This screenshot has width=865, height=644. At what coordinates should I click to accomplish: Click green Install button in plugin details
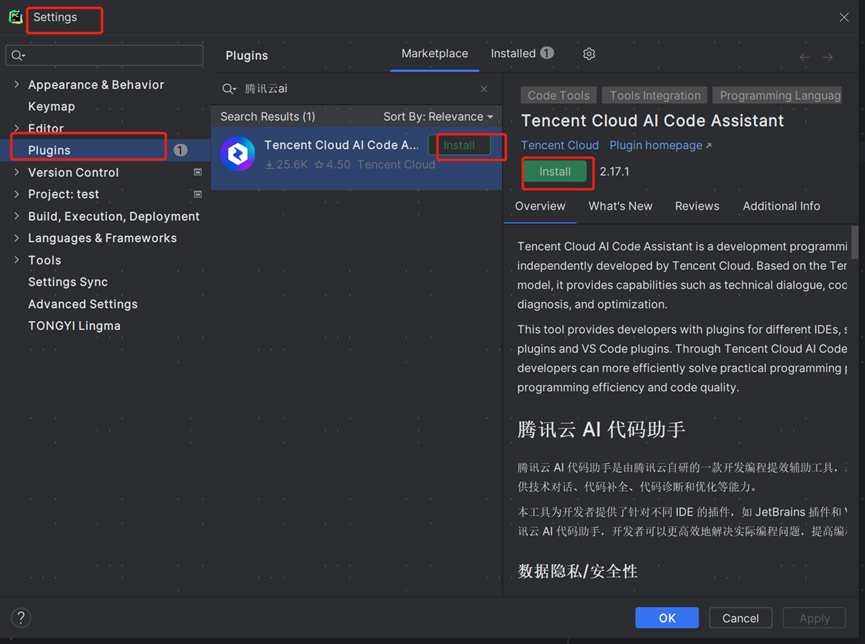tap(555, 172)
